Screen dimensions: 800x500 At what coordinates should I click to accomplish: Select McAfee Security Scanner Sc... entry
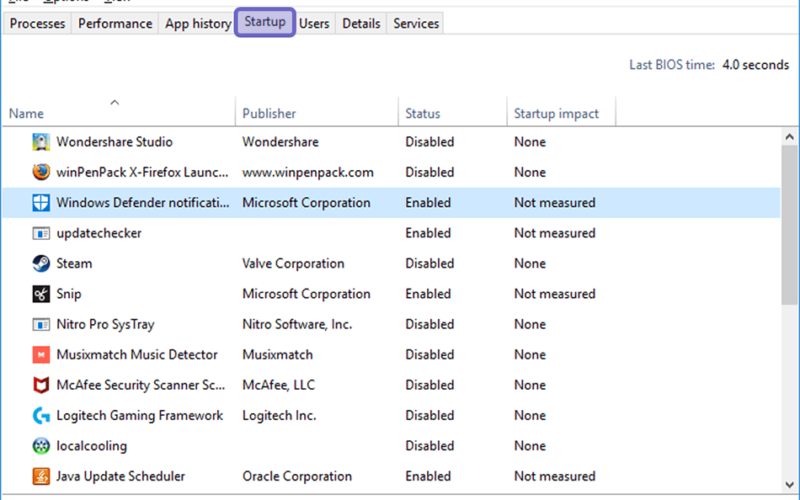click(140, 385)
